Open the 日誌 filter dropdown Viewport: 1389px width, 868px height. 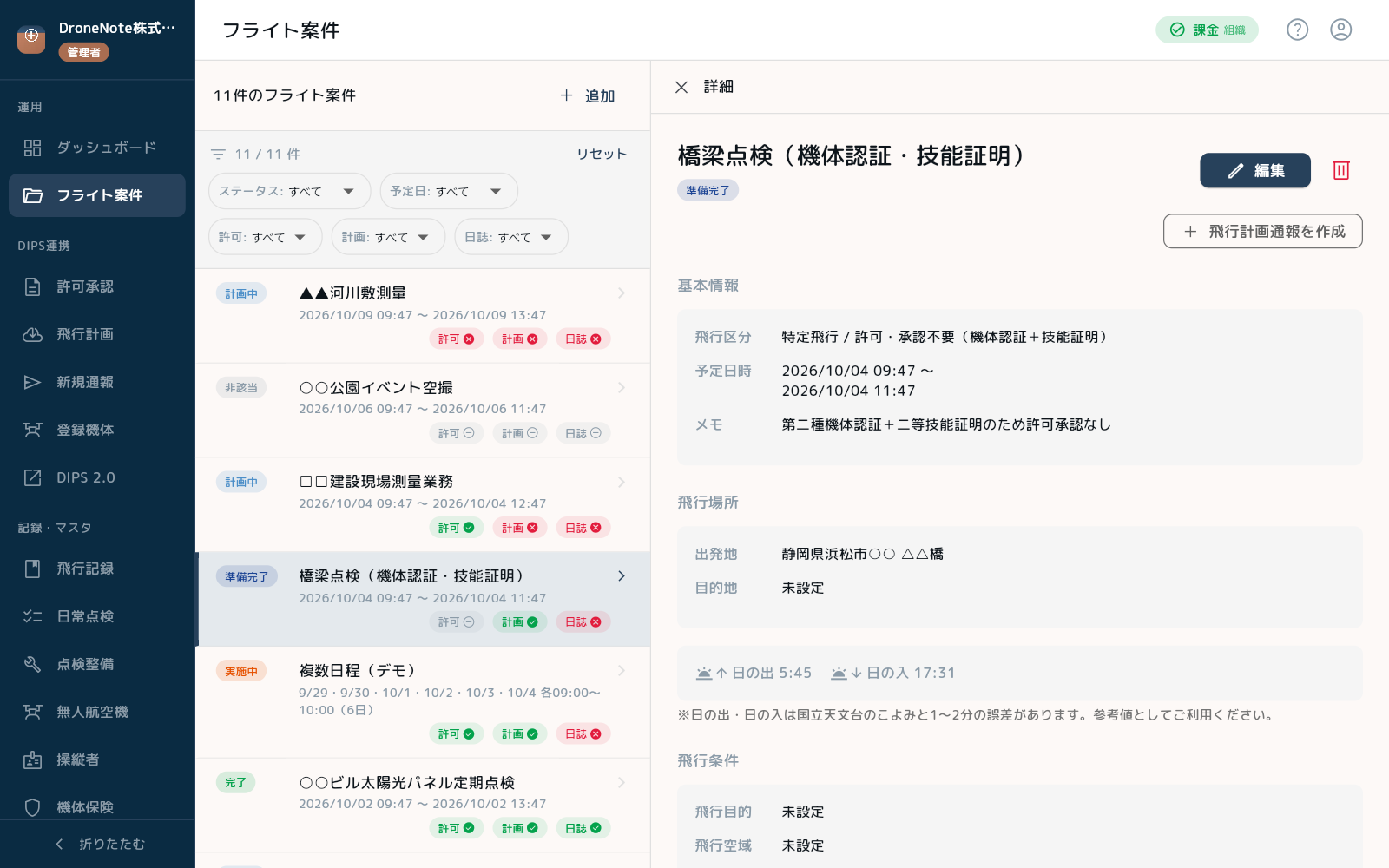click(x=511, y=237)
